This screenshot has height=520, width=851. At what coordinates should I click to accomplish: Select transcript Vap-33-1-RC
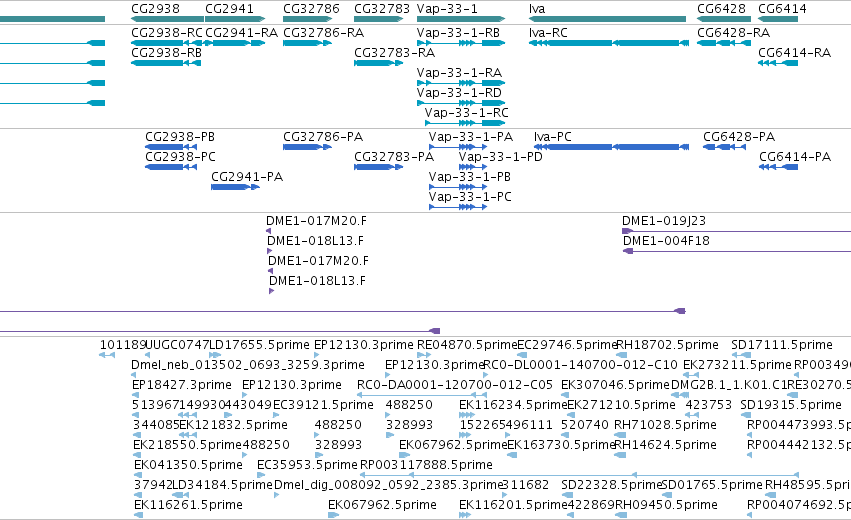[465, 123]
